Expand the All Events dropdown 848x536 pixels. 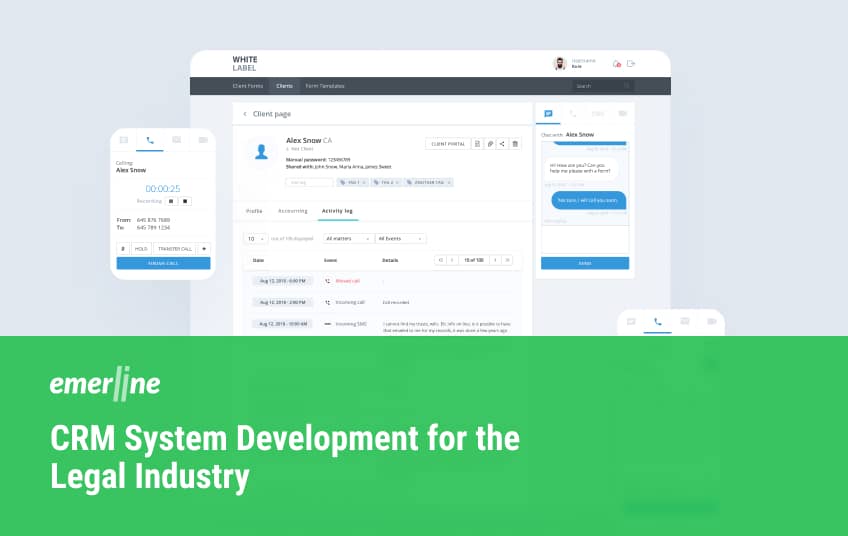click(400, 239)
